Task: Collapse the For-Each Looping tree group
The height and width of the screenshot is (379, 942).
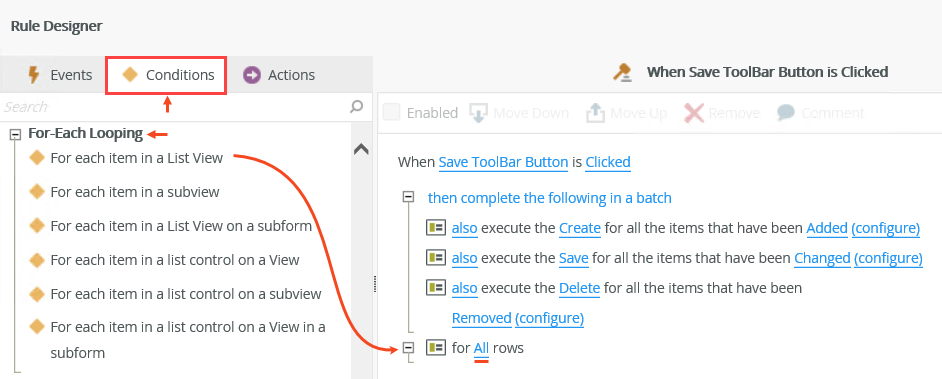Action: pyautogui.click(x=16, y=135)
